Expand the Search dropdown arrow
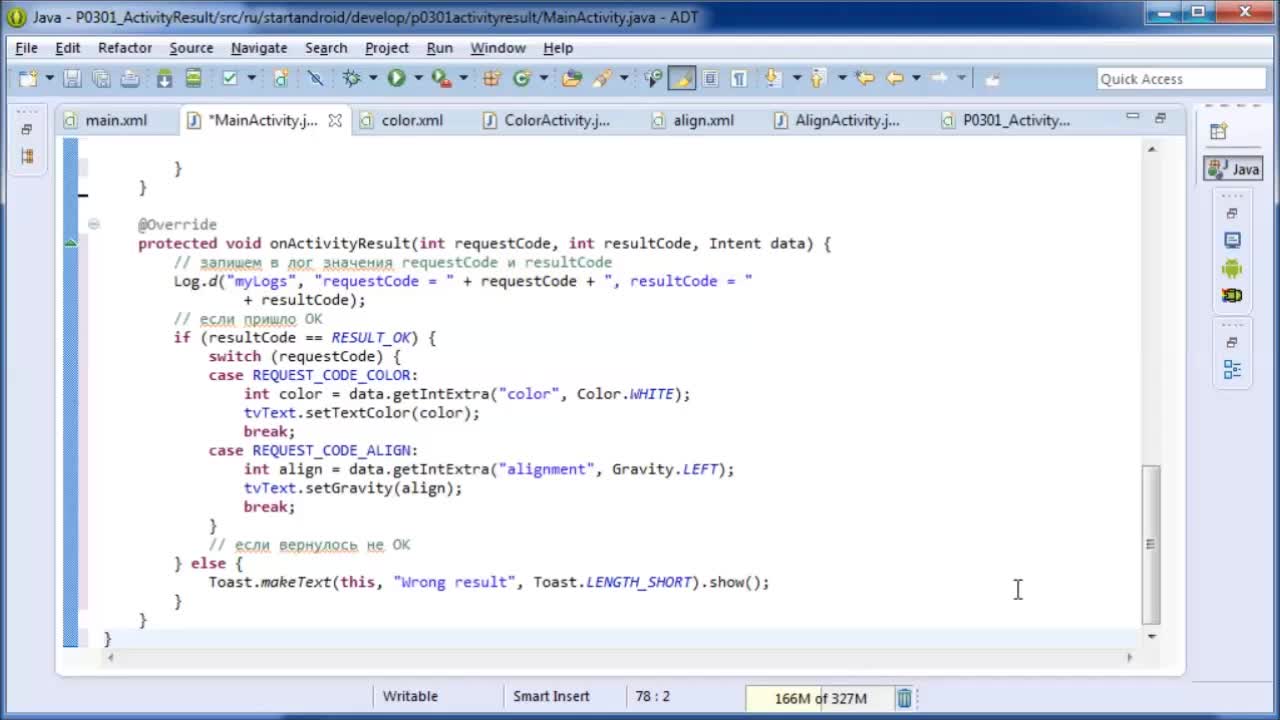Image resolution: width=1280 pixels, height=720 pixels. point(624,78)
